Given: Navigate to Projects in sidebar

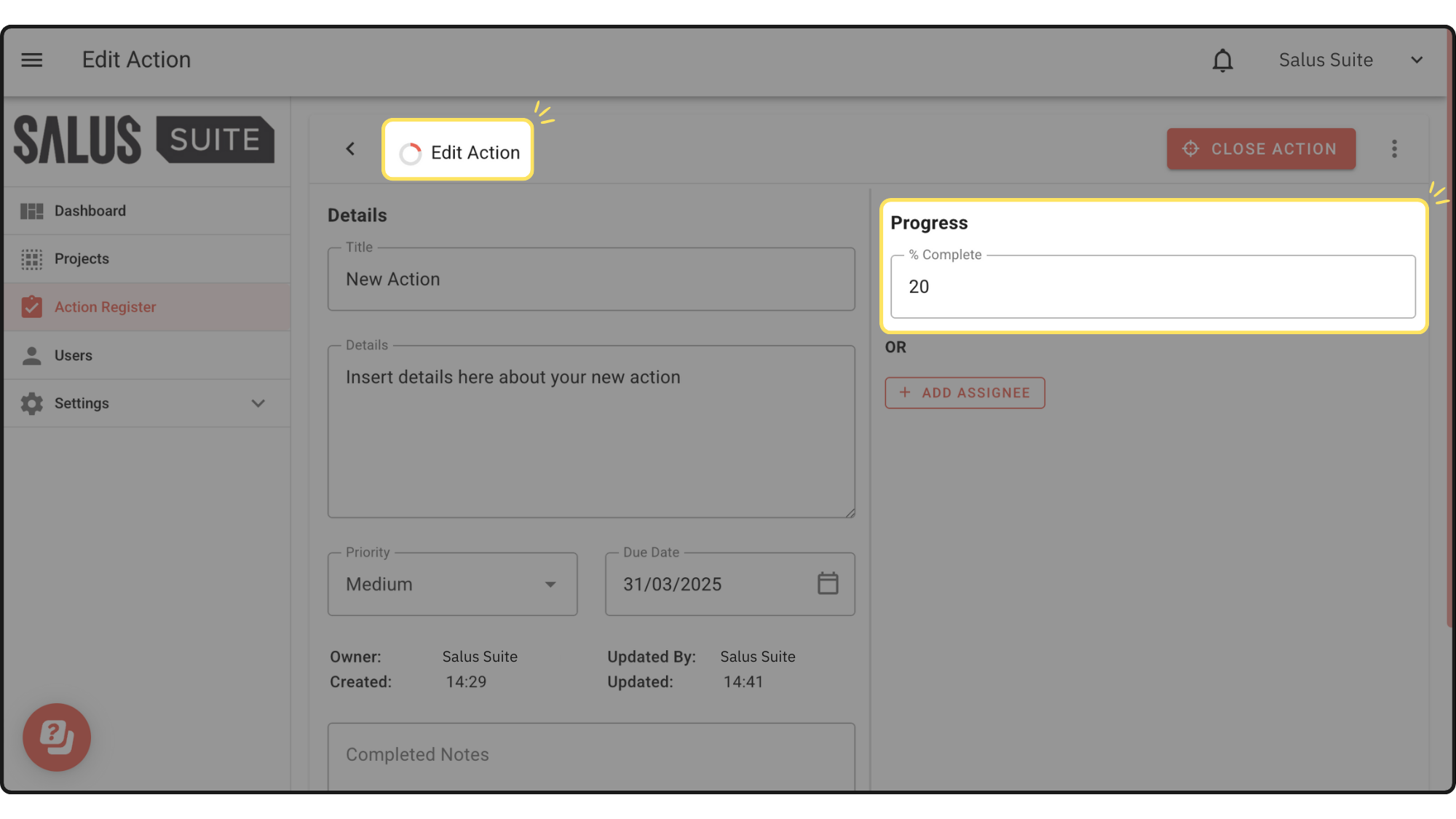Looking at the screenshot, I should [x=82, y=259].
